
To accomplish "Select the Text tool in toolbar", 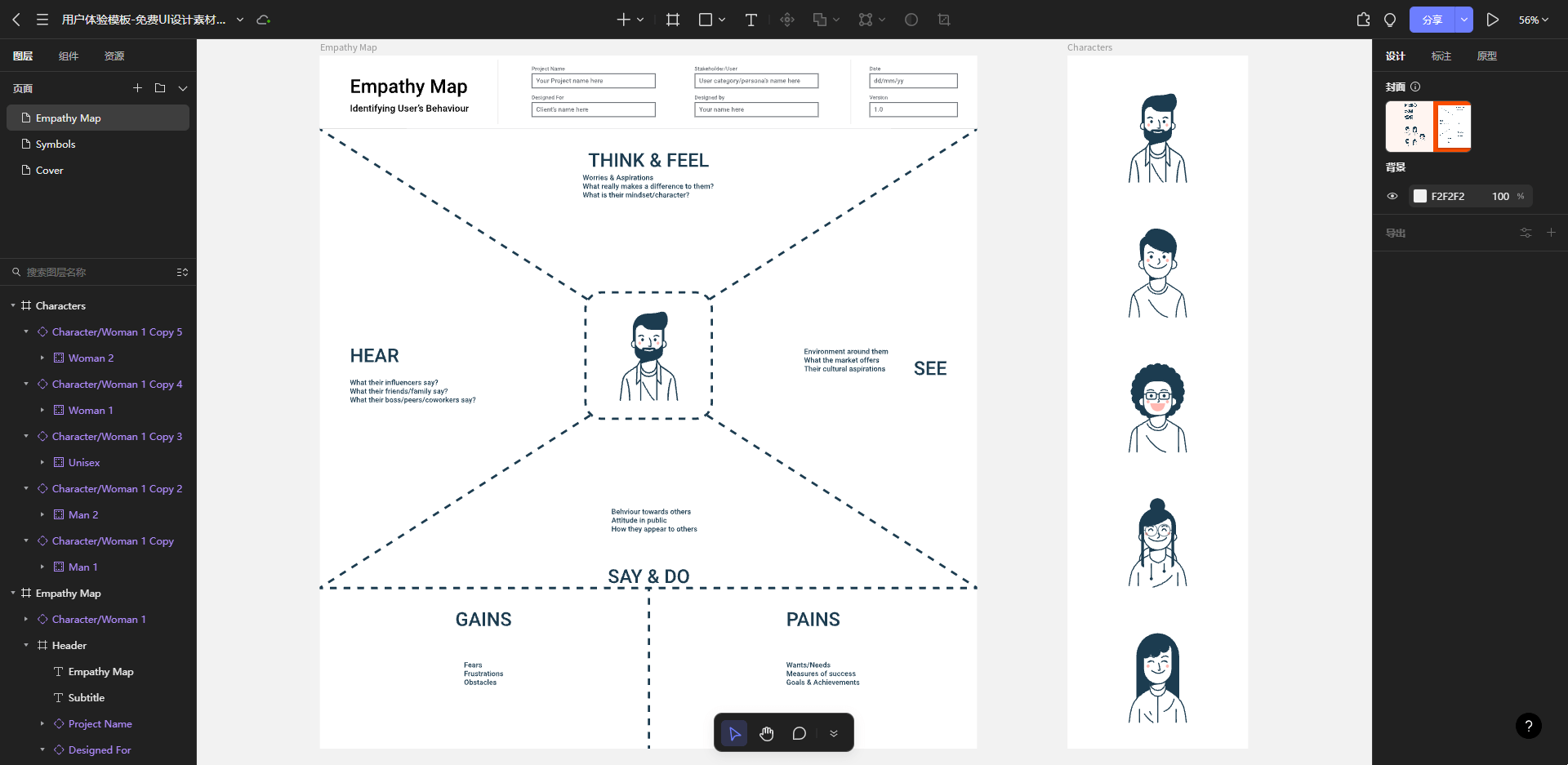I will 751,20.
